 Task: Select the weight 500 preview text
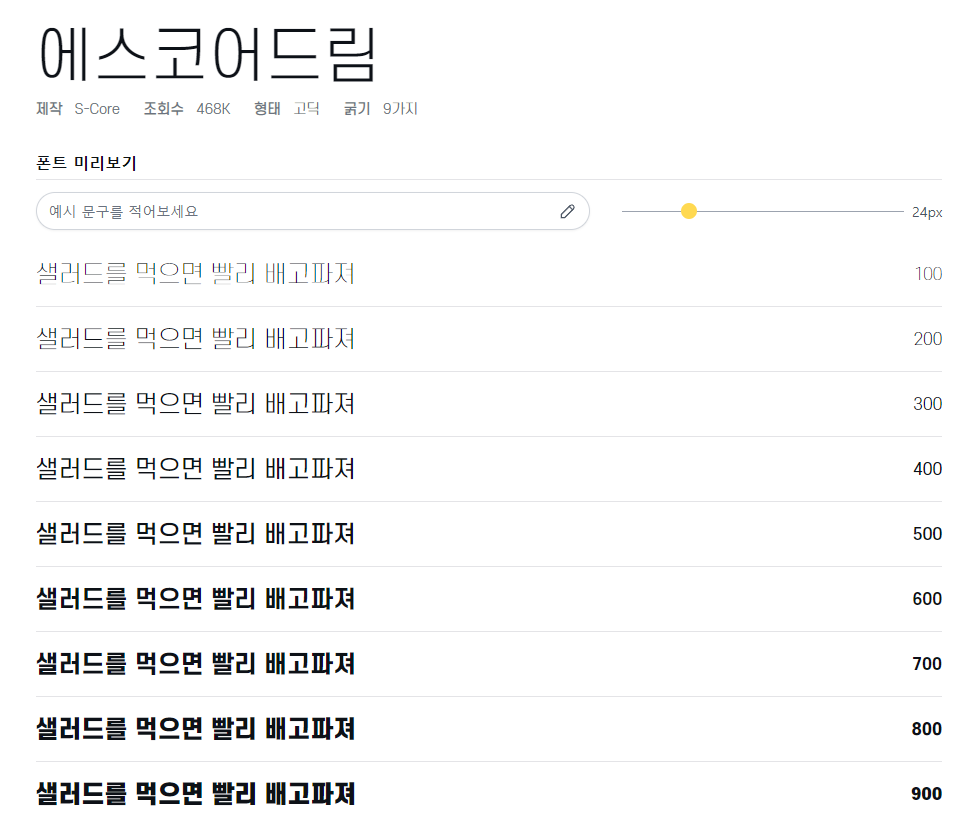pyautogui.click(x=196, y=534)
